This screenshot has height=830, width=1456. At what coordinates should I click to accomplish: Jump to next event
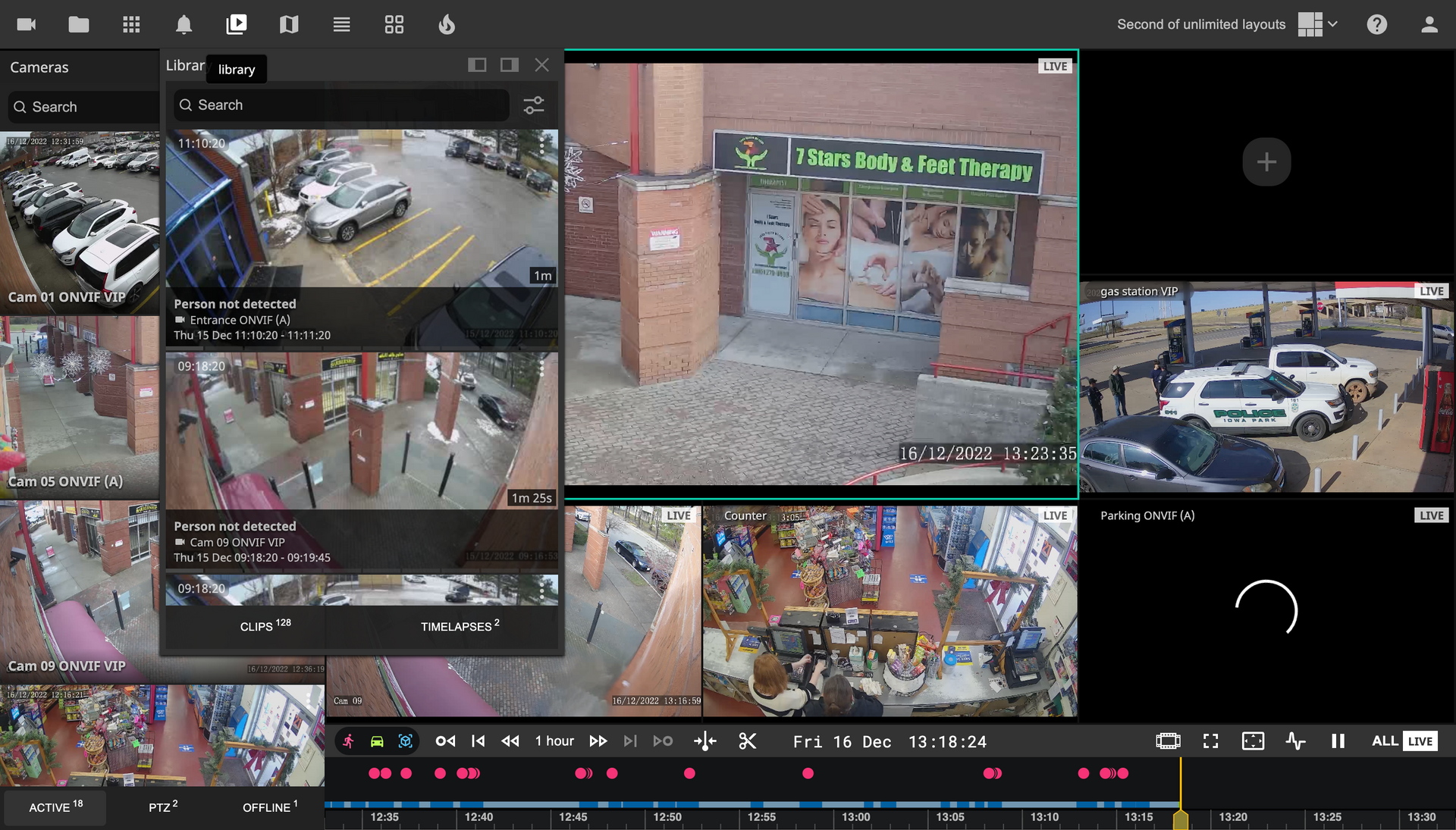coord(663,741)
